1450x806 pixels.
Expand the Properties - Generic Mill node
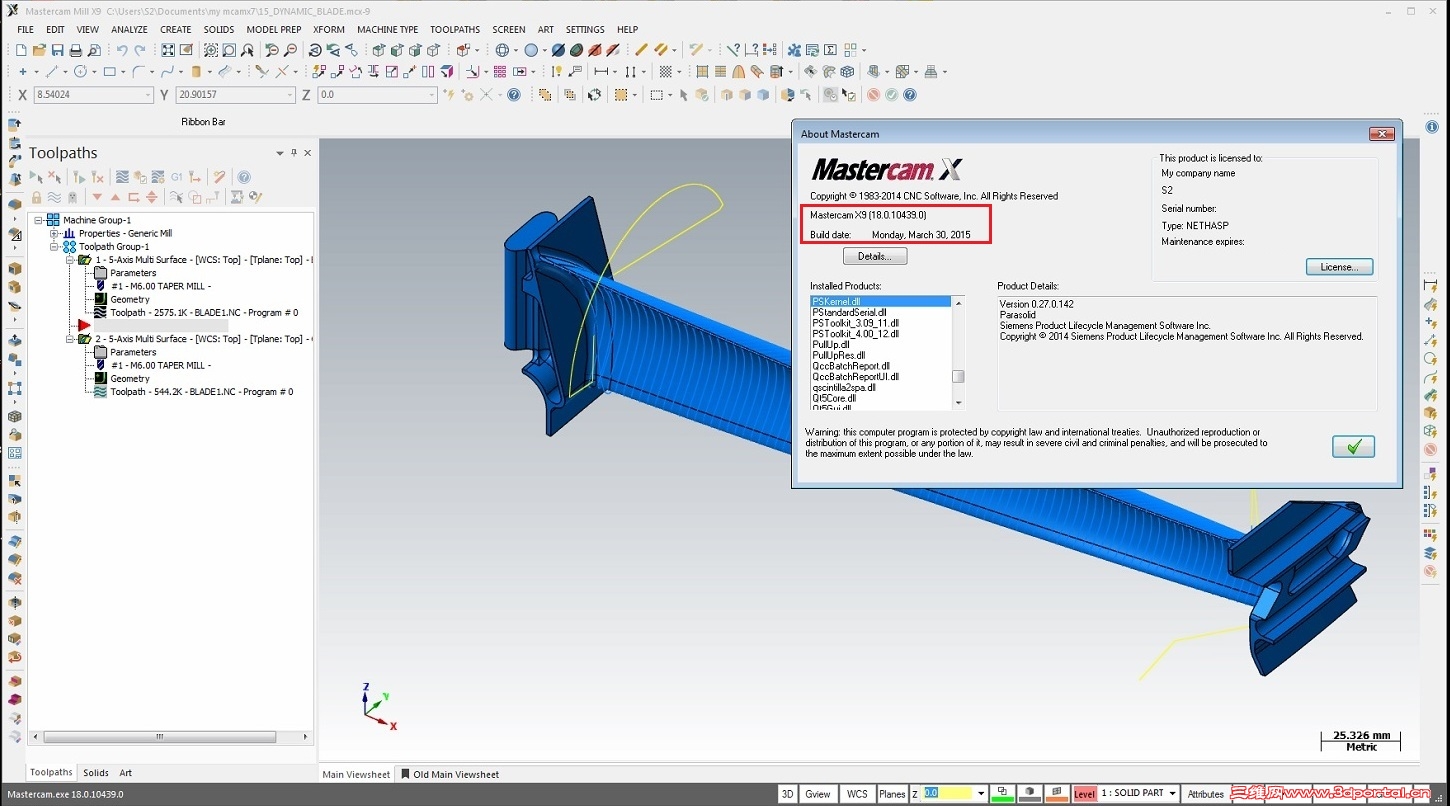click(54, 233)
